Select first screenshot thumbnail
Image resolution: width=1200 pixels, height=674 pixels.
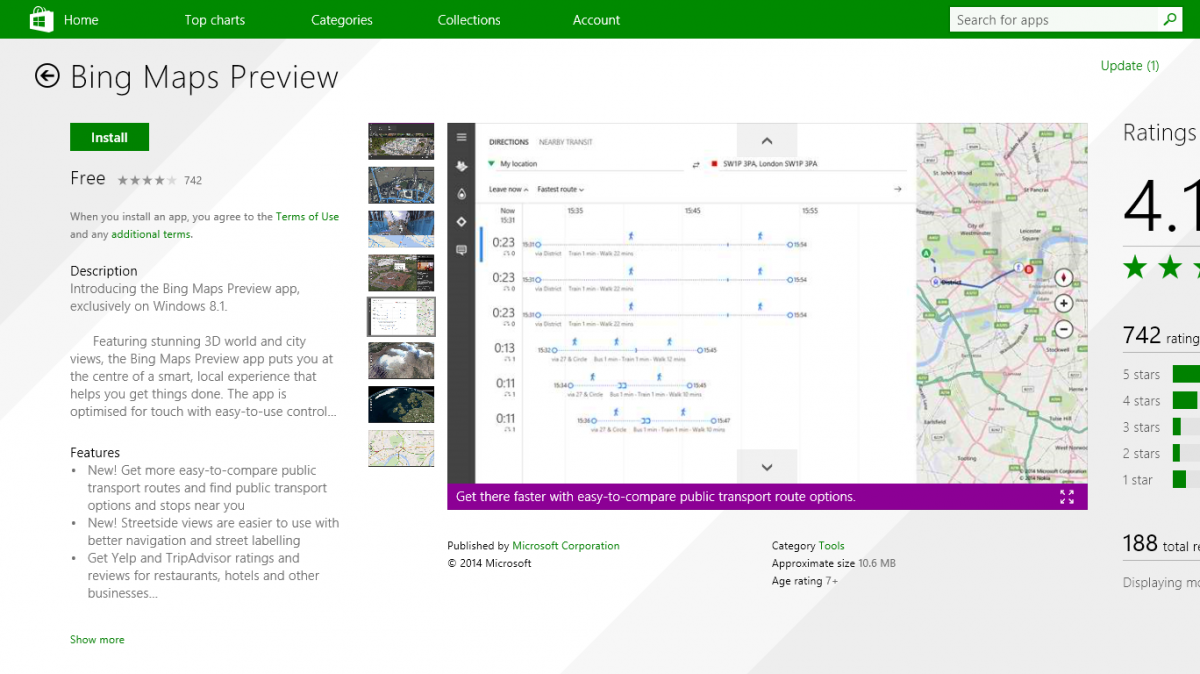[x=401, y=141]
